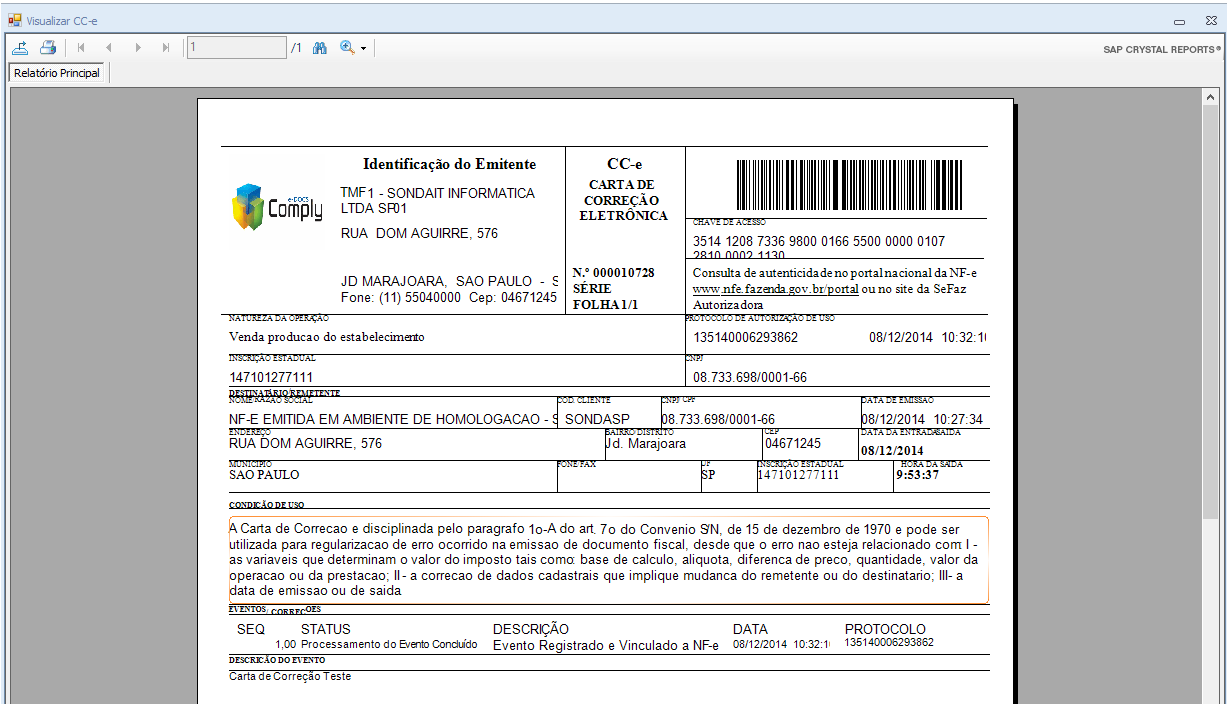Click the Comply logo in the report

pyautogui.click(x=277, y=207)
